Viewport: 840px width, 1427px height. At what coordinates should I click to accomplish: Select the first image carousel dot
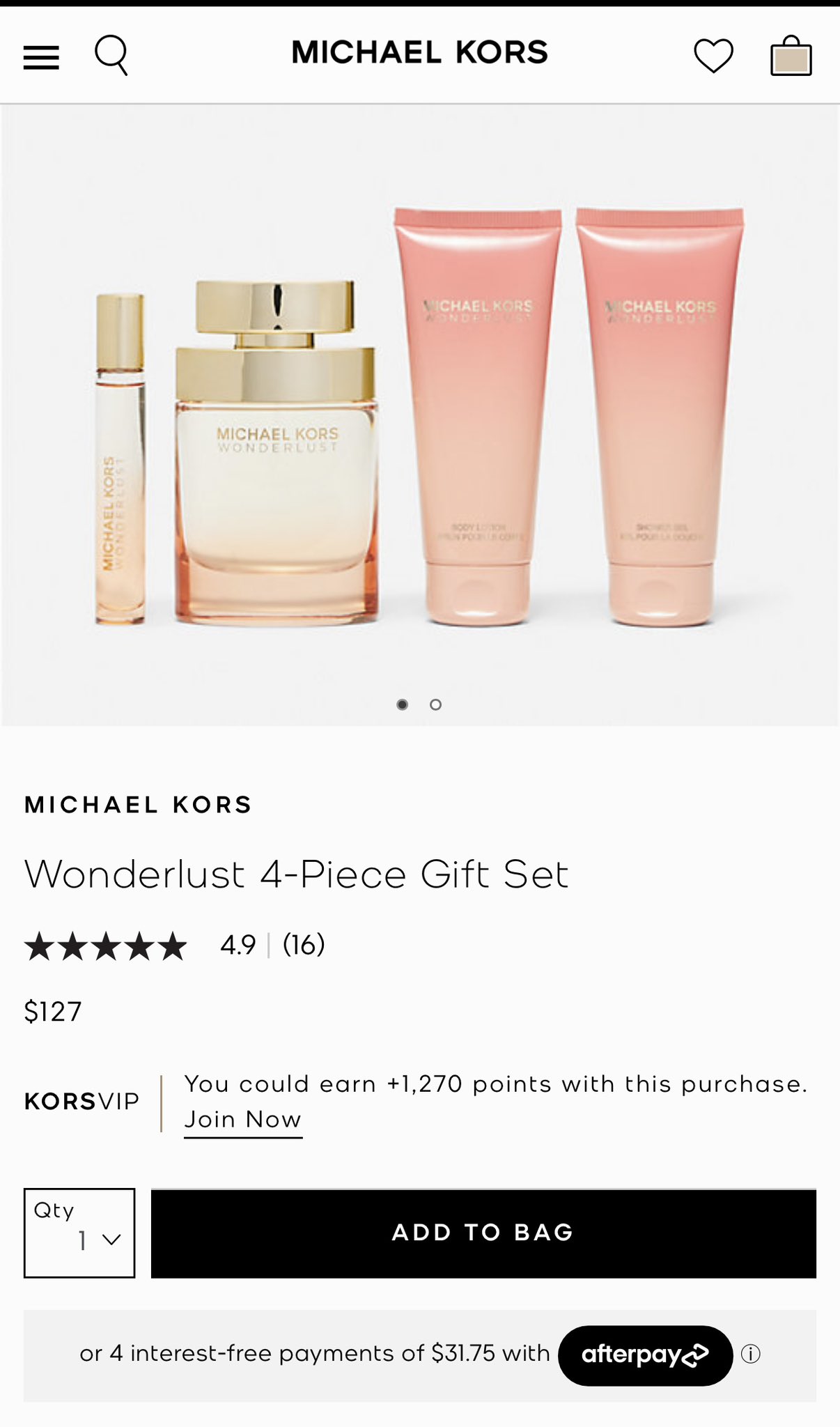402,704
